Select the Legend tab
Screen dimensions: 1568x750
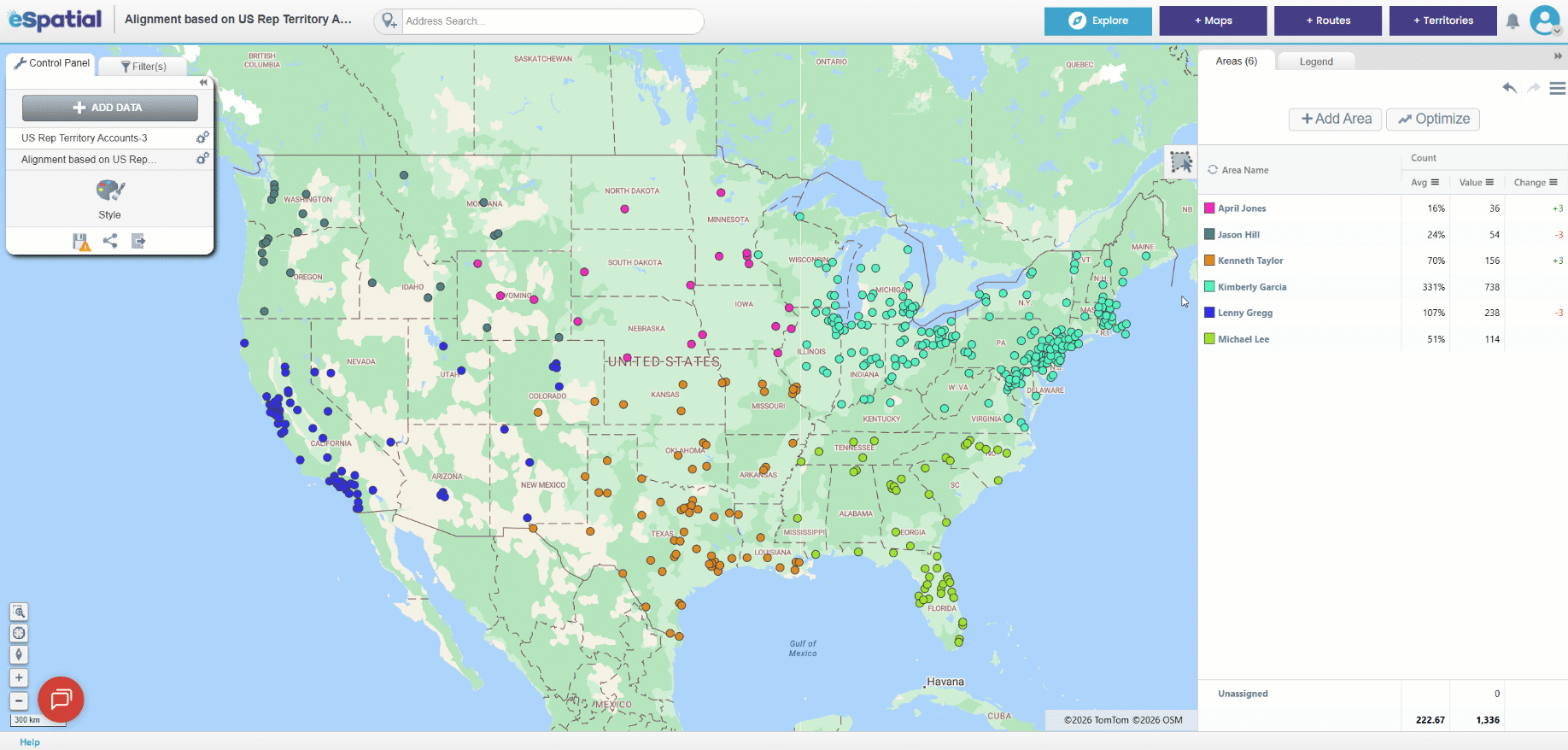1316,62
